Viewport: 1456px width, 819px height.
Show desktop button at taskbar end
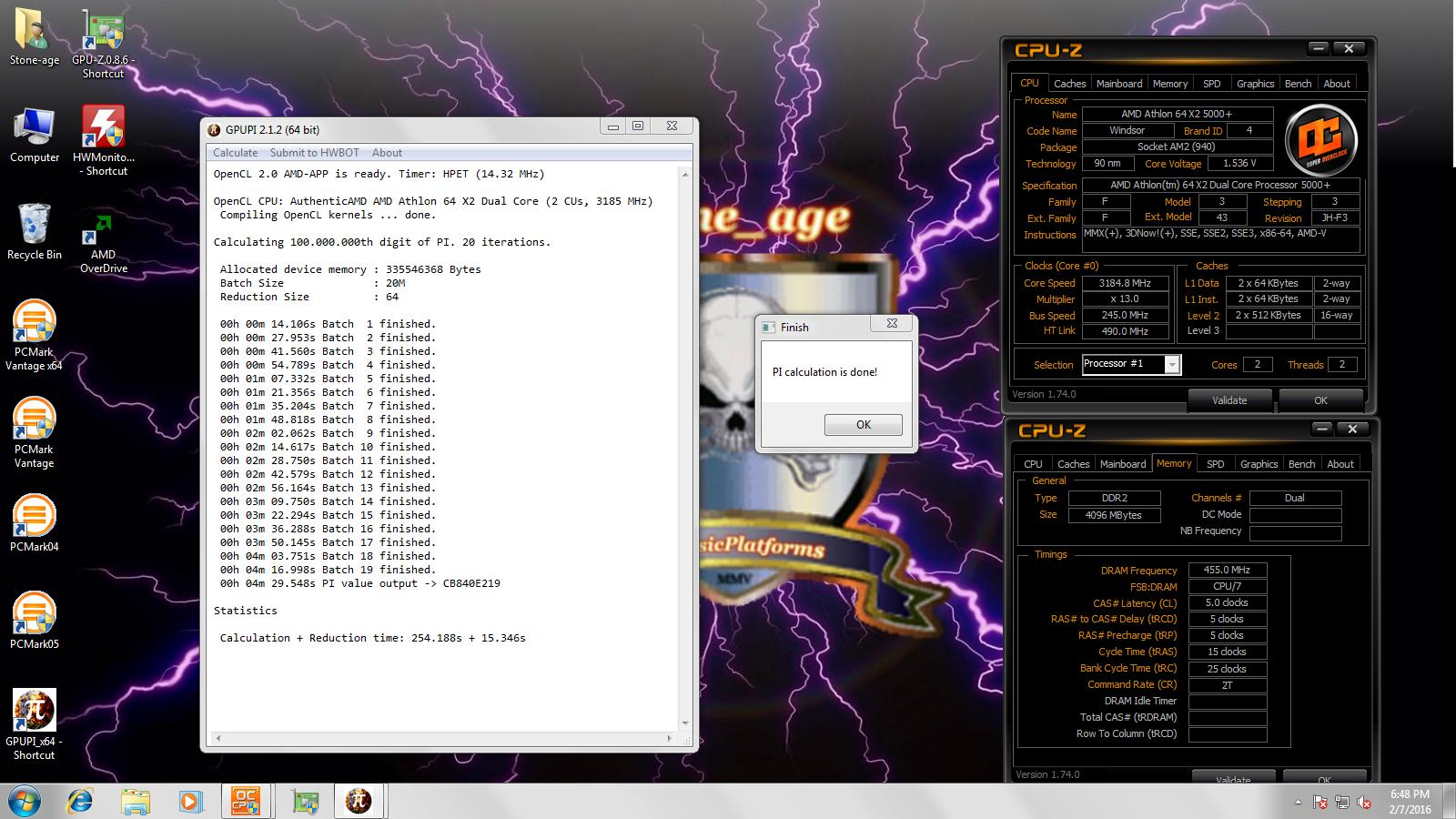[x=1450, y=801]
